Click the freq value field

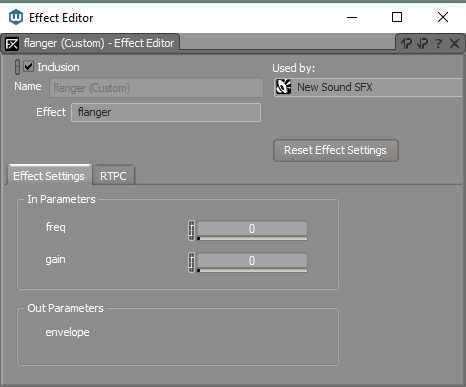pyautogui.click(x=252, y=229)
